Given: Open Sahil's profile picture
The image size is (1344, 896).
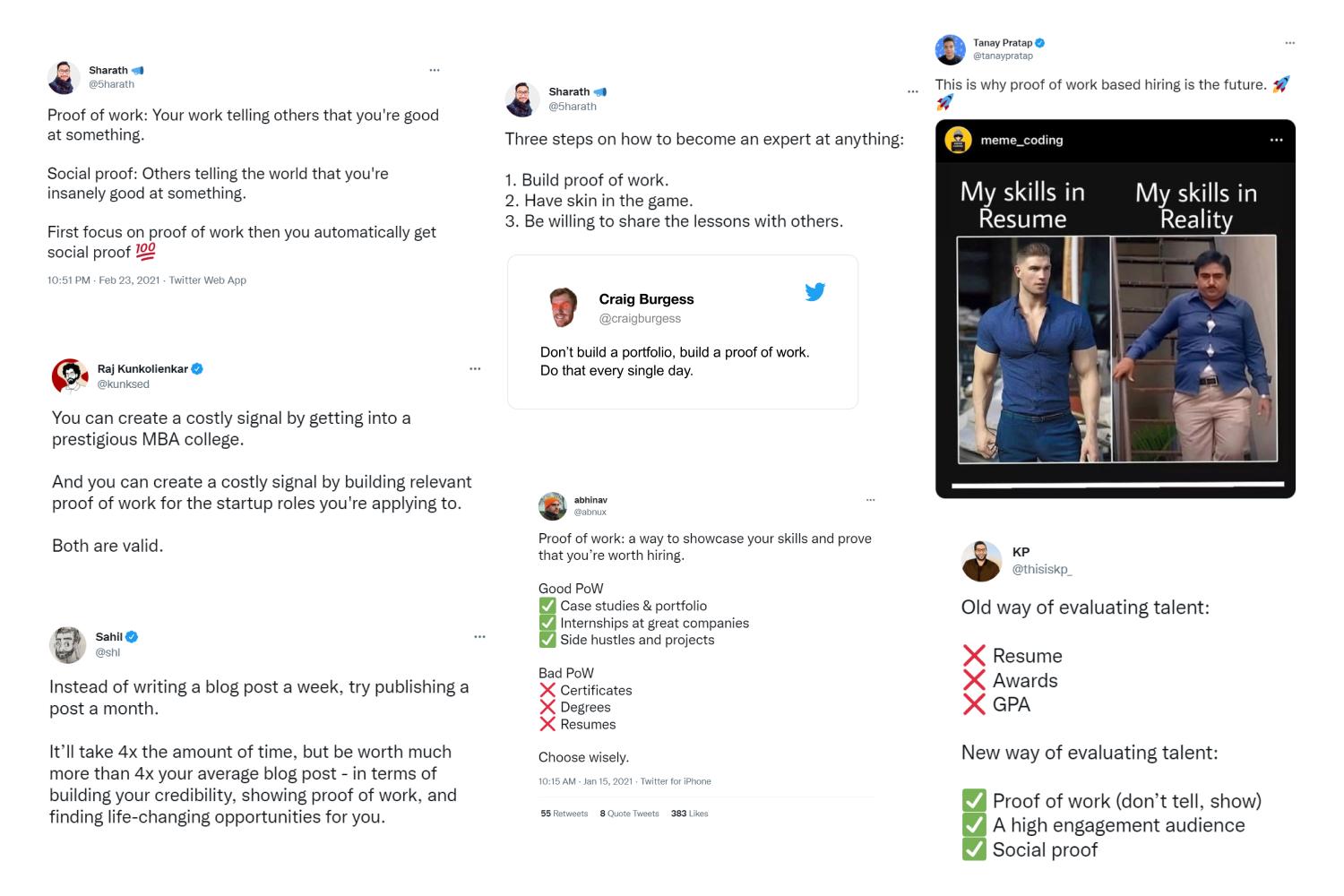Looking at the screenshot, I should point(67,644).
